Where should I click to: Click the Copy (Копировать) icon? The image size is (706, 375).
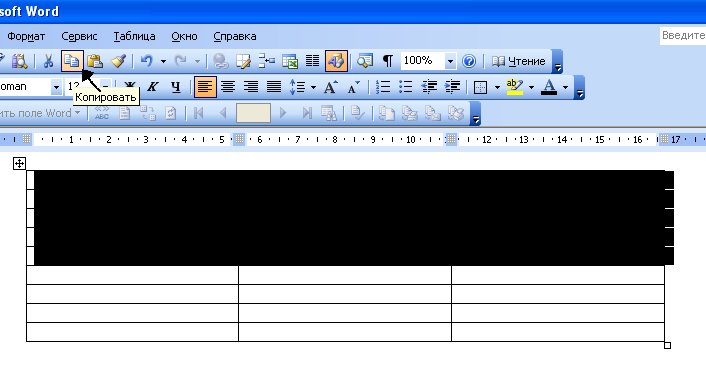click(72, 61)
